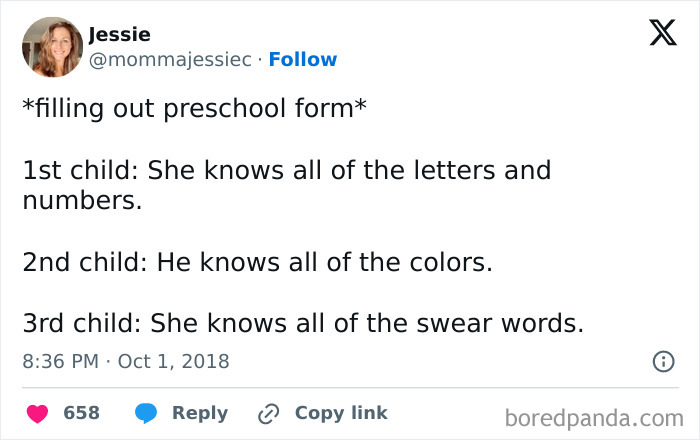Click the display name Jessie
This screenshot has width=700, height=440.
coord(119,35)
